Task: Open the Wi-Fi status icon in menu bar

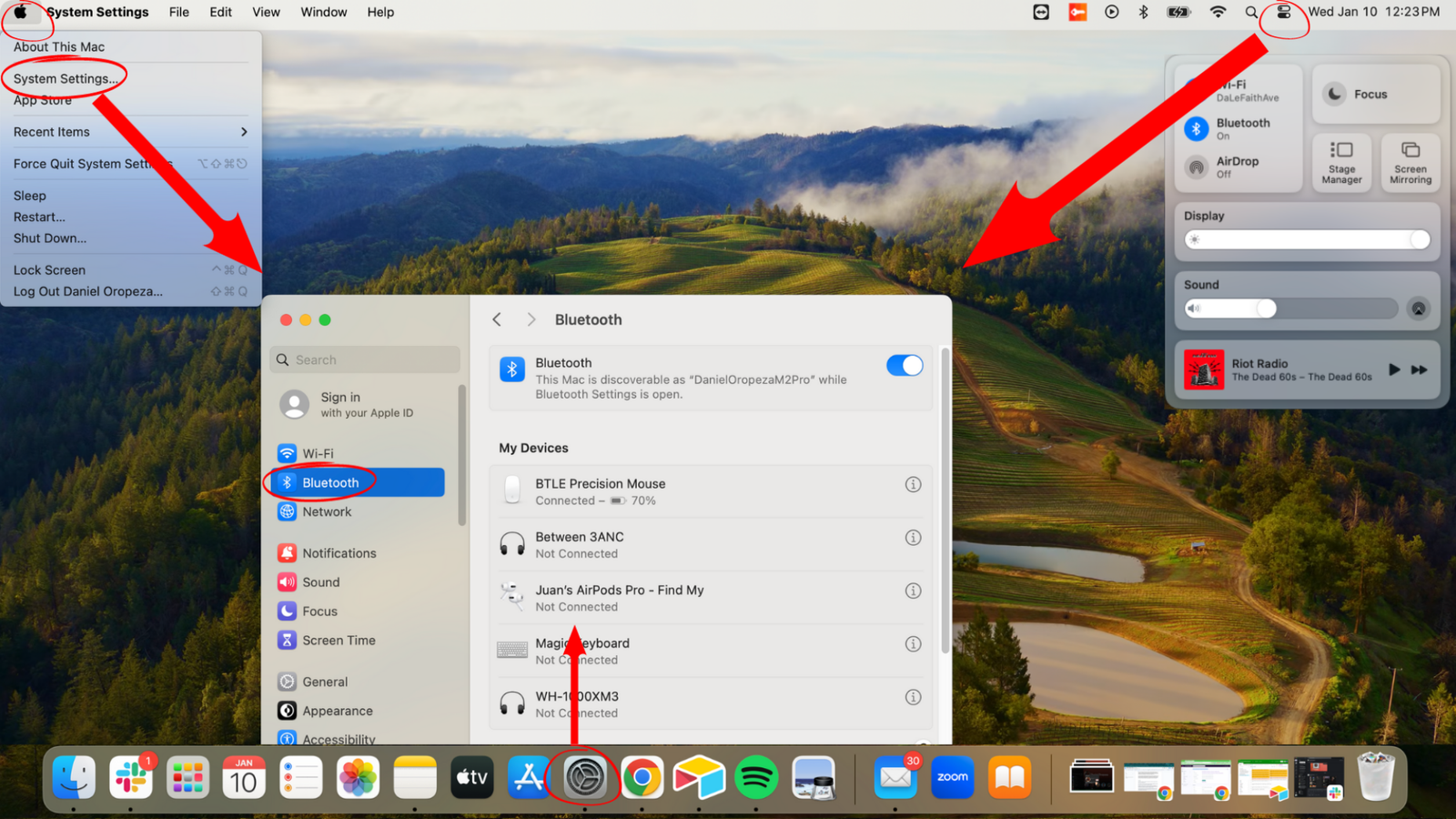Action: tap(1218, 12)
